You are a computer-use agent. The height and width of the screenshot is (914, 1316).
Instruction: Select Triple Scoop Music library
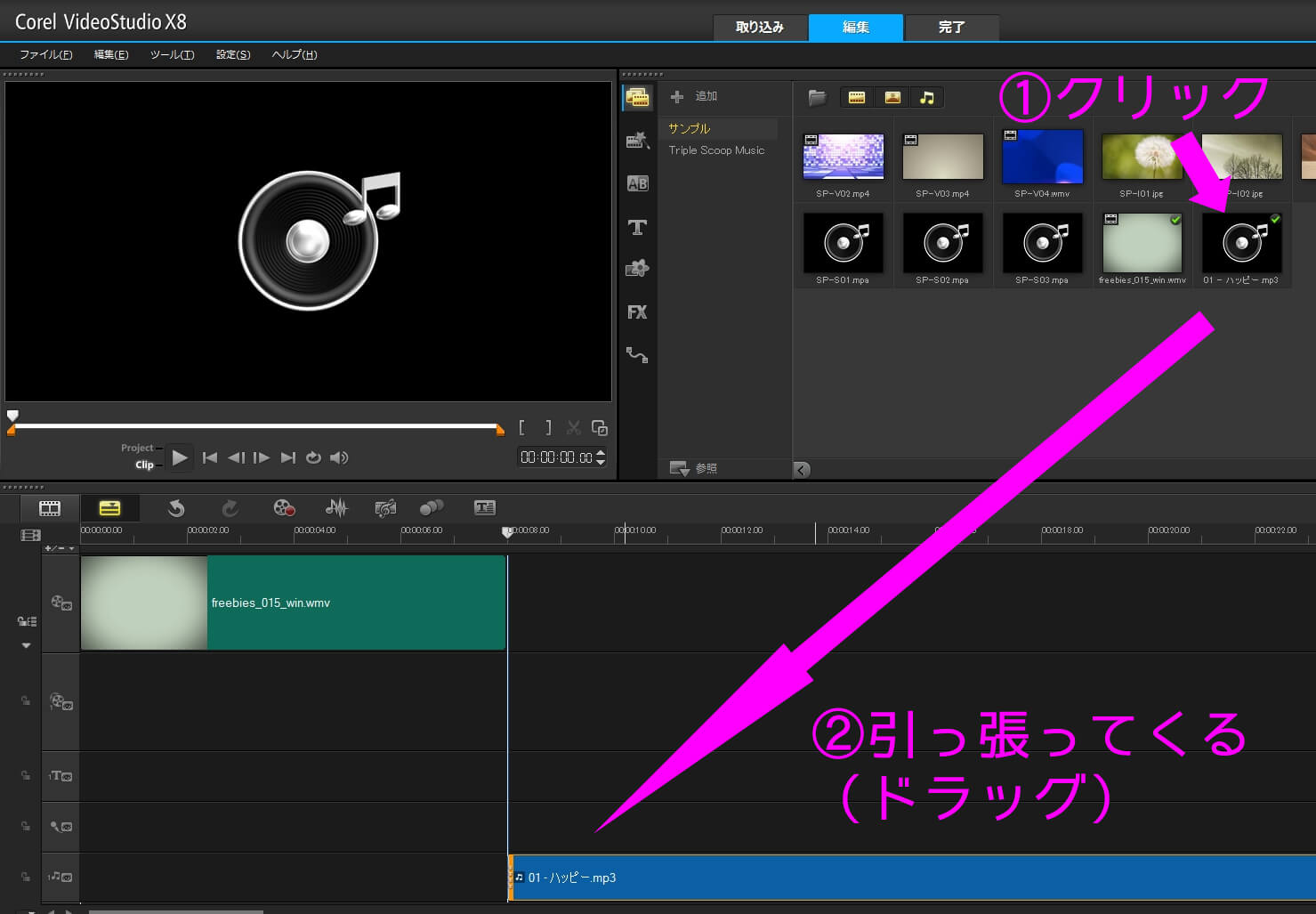(x=716, y=150)
